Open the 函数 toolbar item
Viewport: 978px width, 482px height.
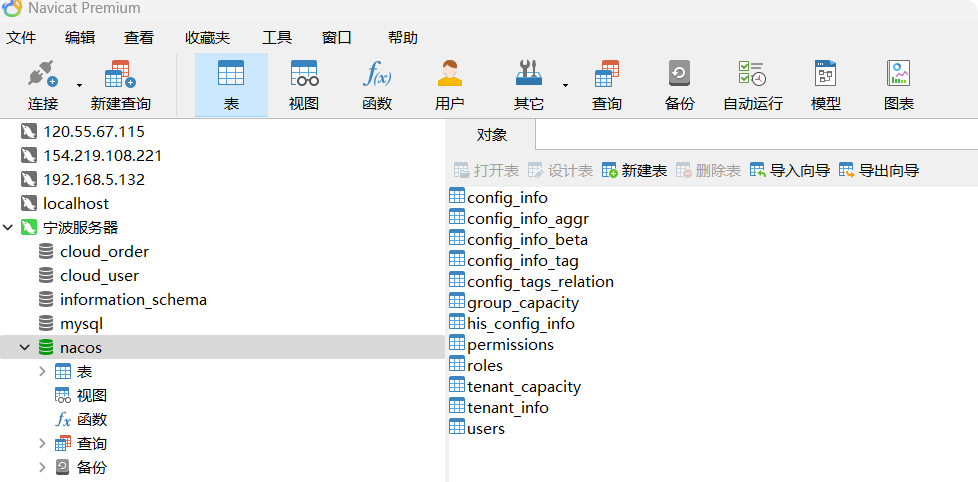(377, 85)
